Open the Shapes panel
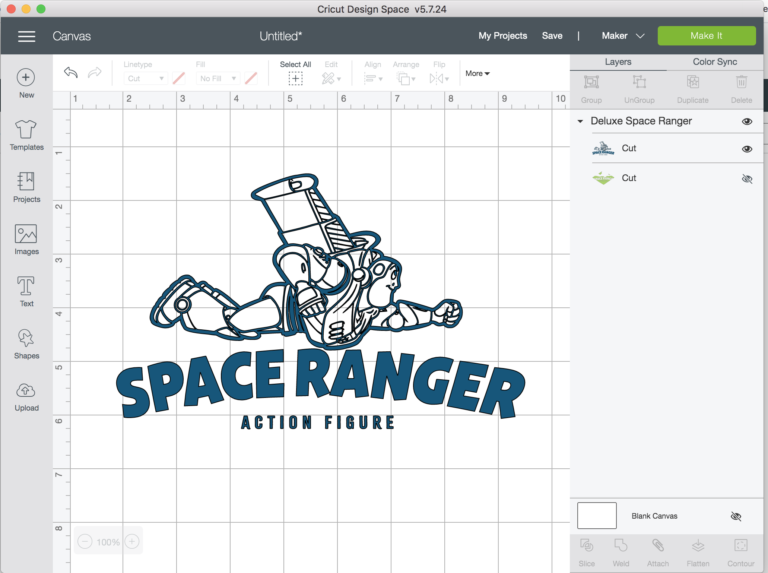The height and width of the screenshot is (573, 768). tap(26, 344)
